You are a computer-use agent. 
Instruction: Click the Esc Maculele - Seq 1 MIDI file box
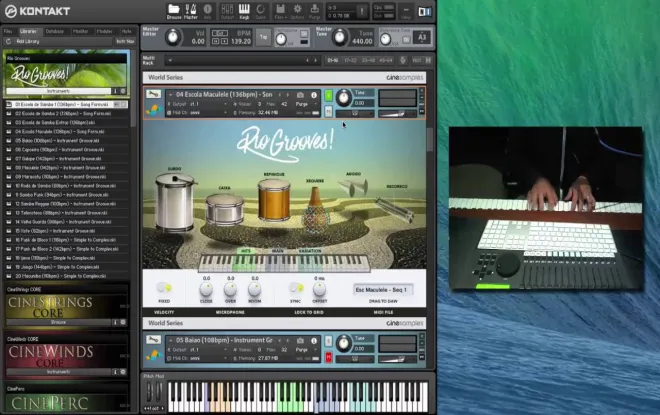[x=382, y=290]
